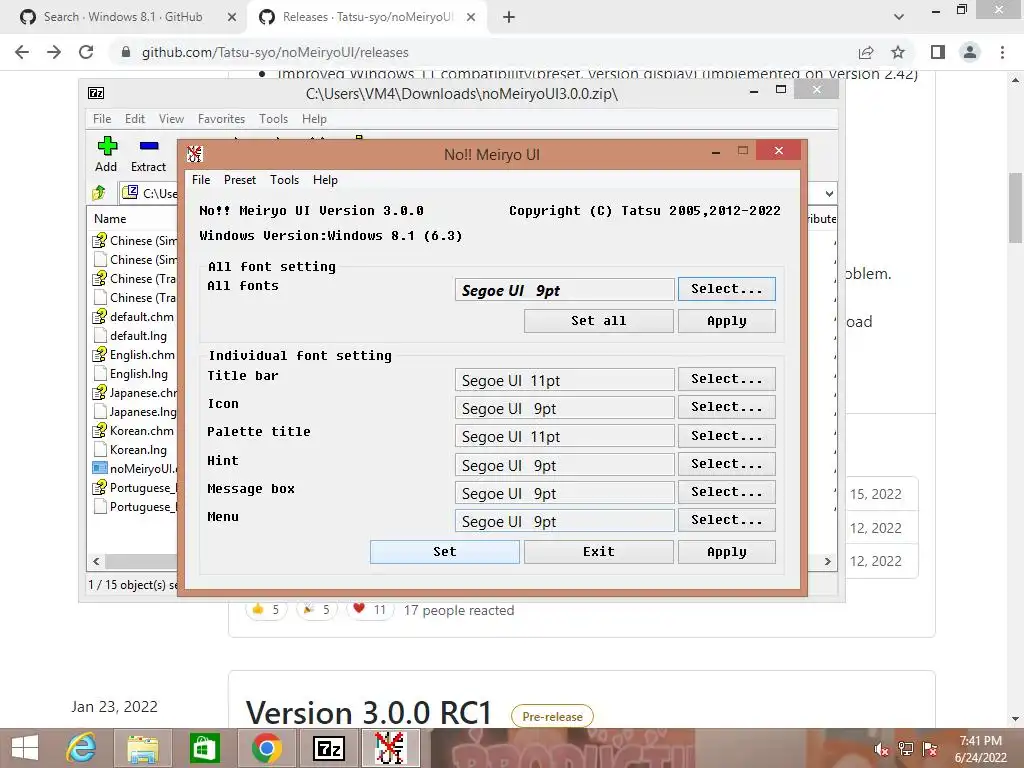The image size is (1024, 768).
Task: Click the bottom Apply button
Action: [x=726, y=552]
